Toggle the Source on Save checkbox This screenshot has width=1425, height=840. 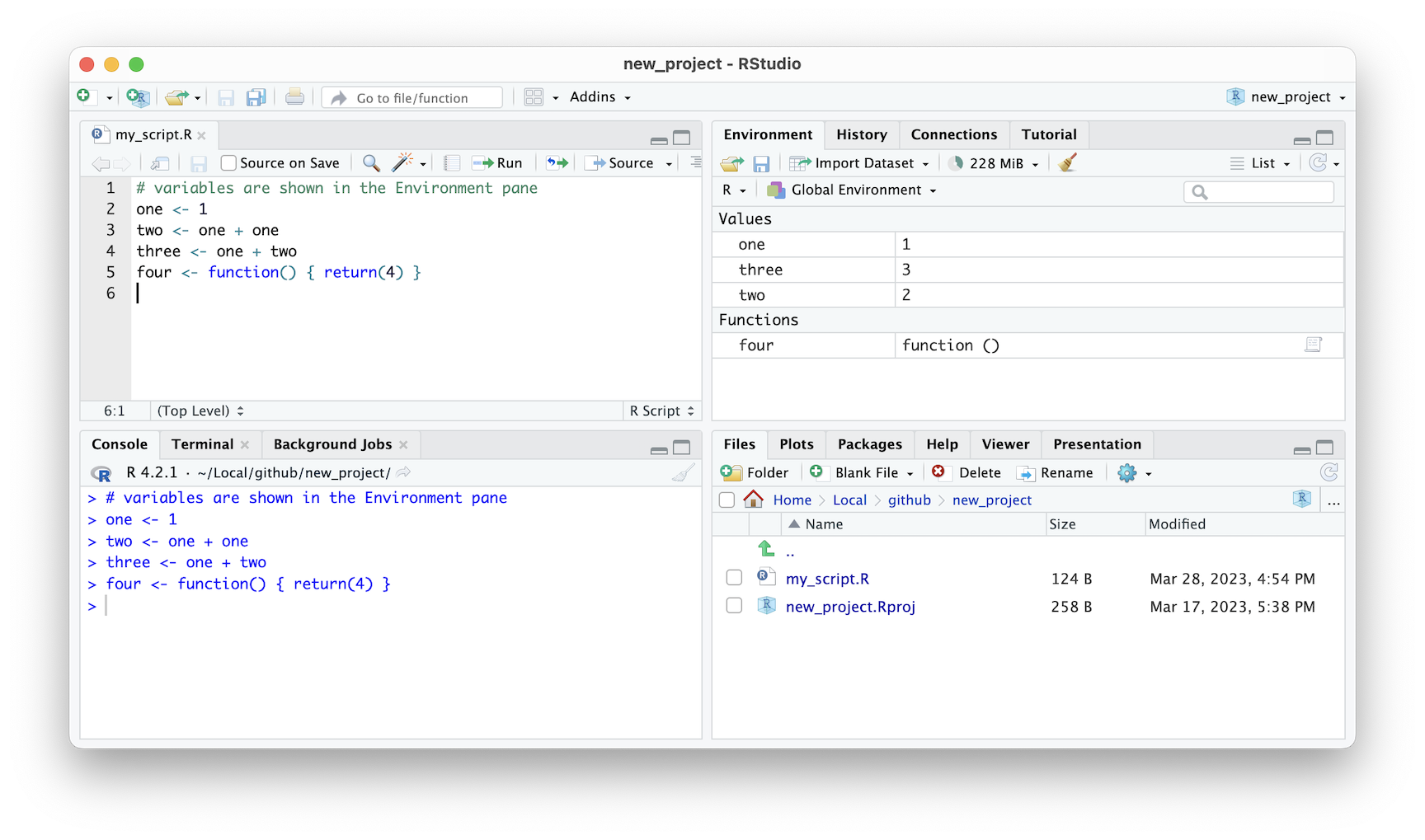click(228, 163)
